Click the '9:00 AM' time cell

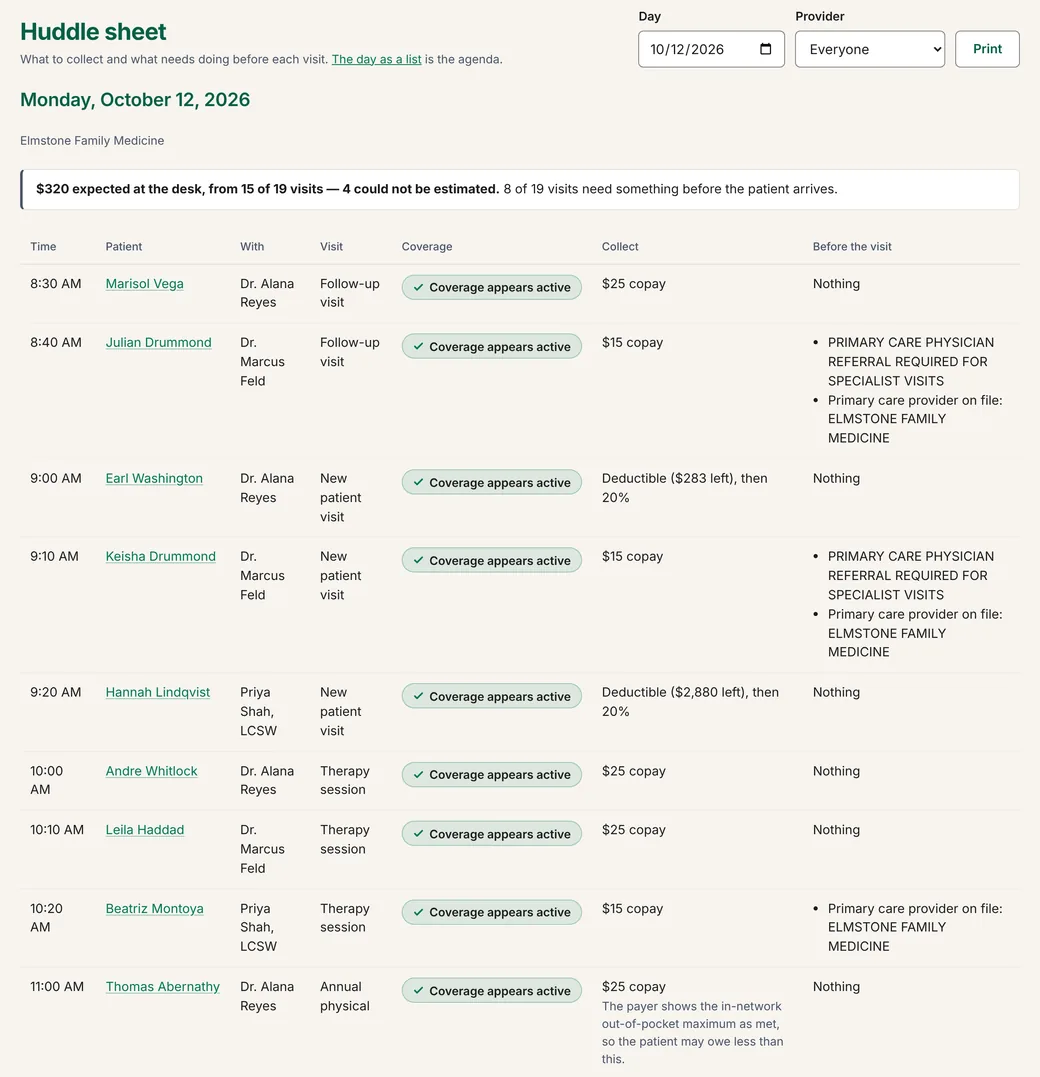tap(56, 478)
